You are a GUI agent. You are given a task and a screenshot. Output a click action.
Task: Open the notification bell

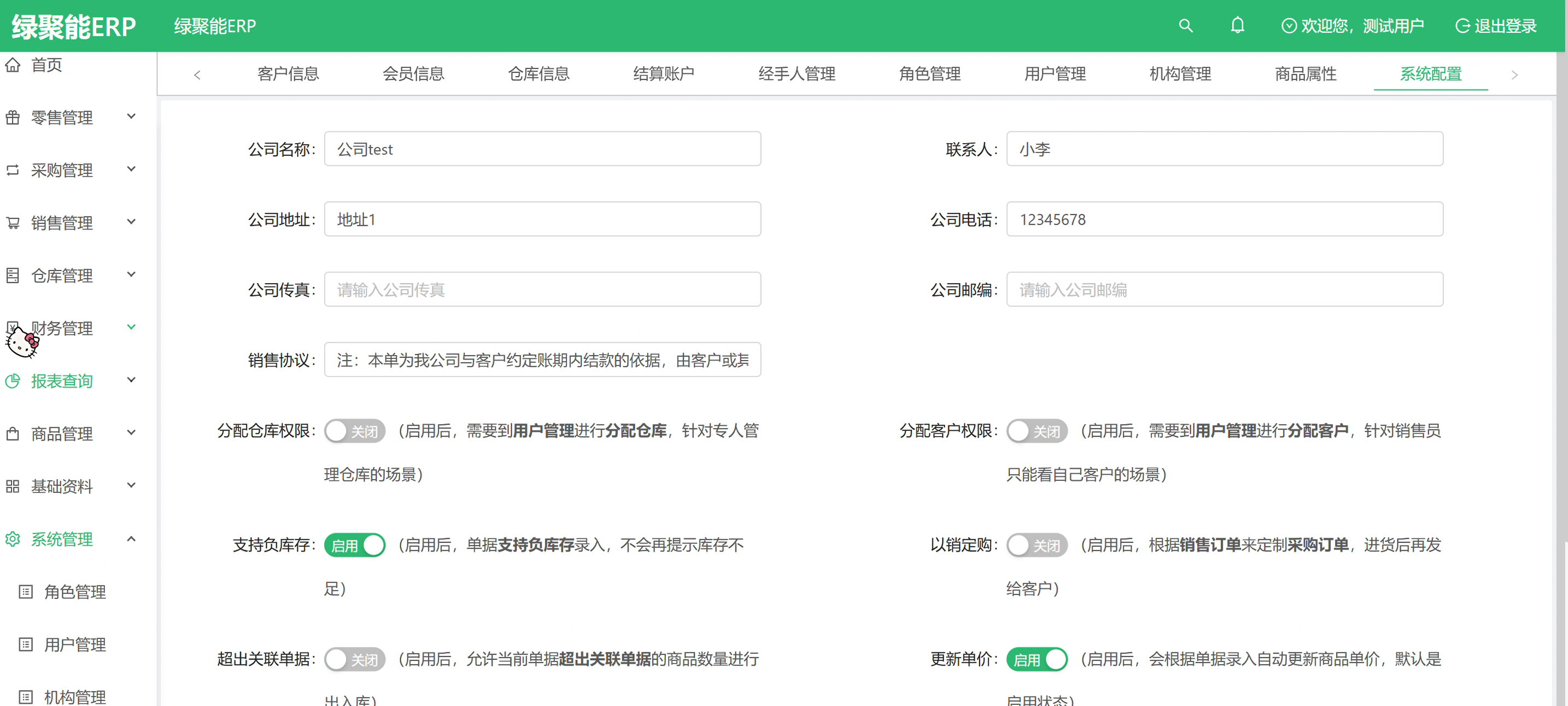pos(1237,26)
